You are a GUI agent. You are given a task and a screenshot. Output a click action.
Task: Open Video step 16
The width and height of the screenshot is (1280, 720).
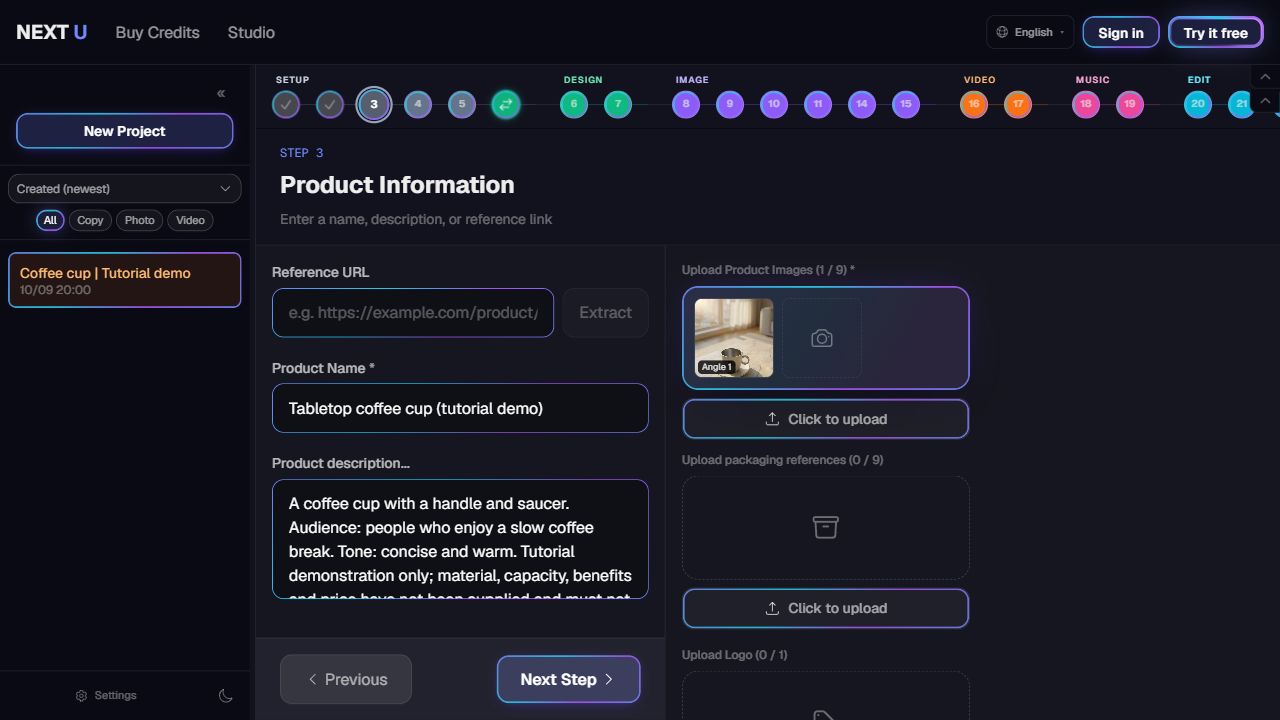coord(974,104)
